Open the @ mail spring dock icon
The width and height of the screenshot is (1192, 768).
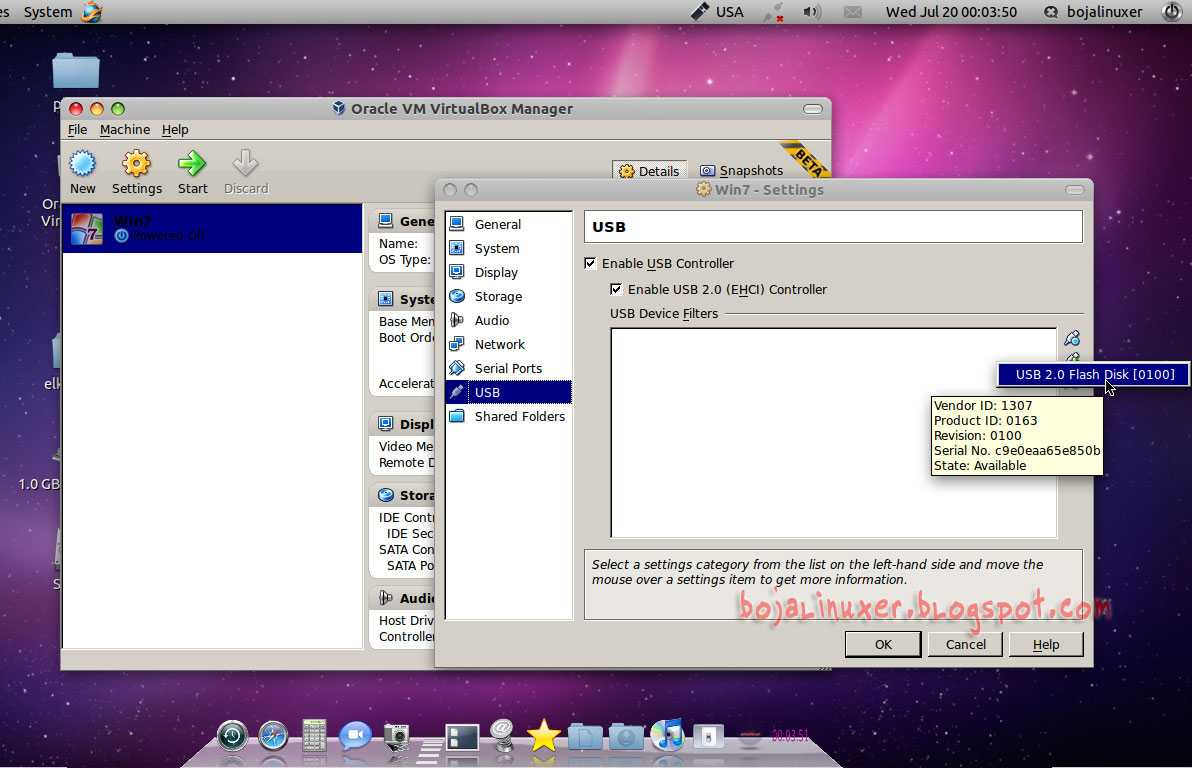click(x=502, y=735)
